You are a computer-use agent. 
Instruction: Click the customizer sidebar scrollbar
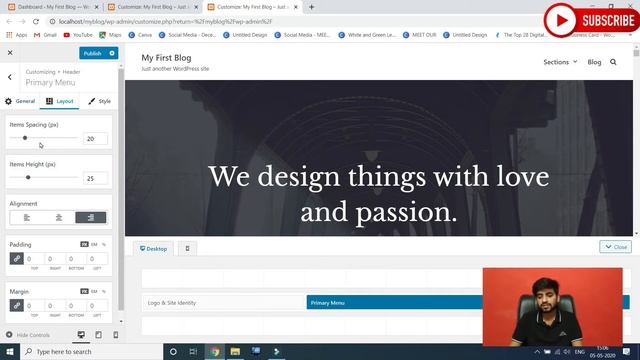click(121, 189)
